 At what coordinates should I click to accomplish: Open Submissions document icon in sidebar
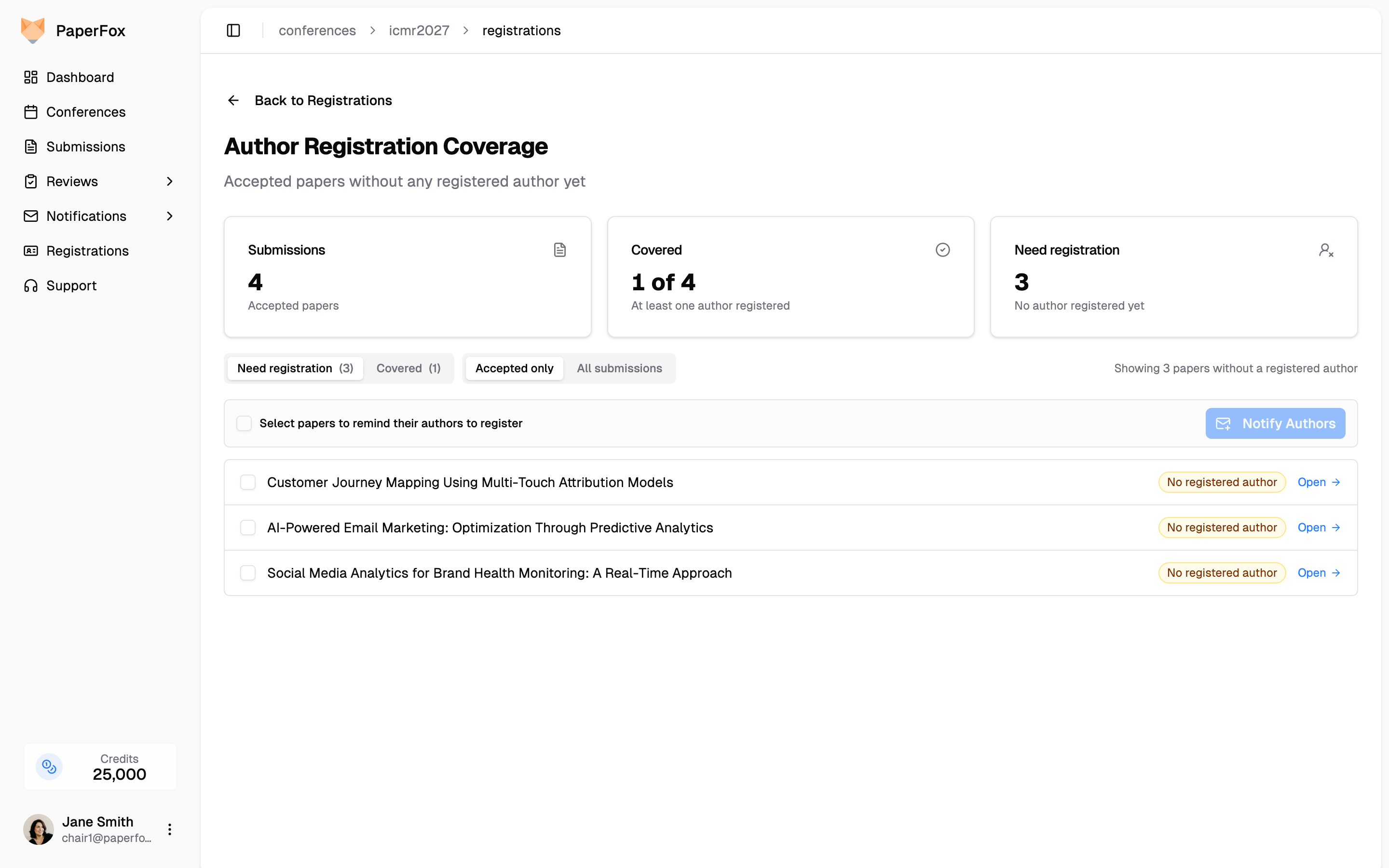click(x=31, y=147)
